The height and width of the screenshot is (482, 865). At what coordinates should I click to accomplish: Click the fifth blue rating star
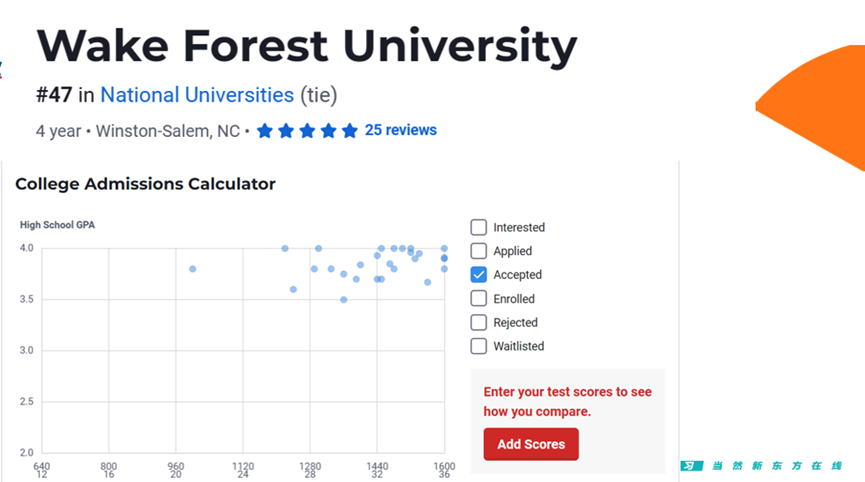[x=350, y=131]
